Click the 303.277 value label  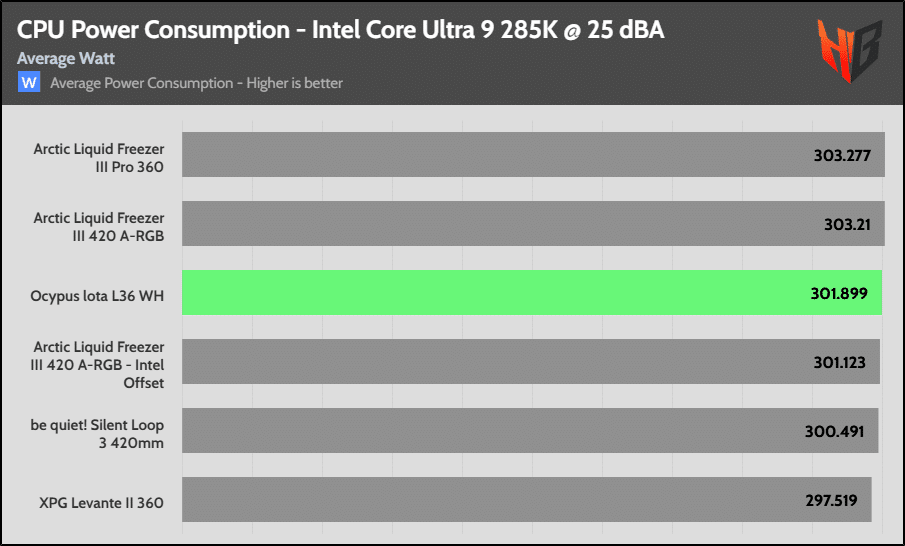[x=842, y=155]
